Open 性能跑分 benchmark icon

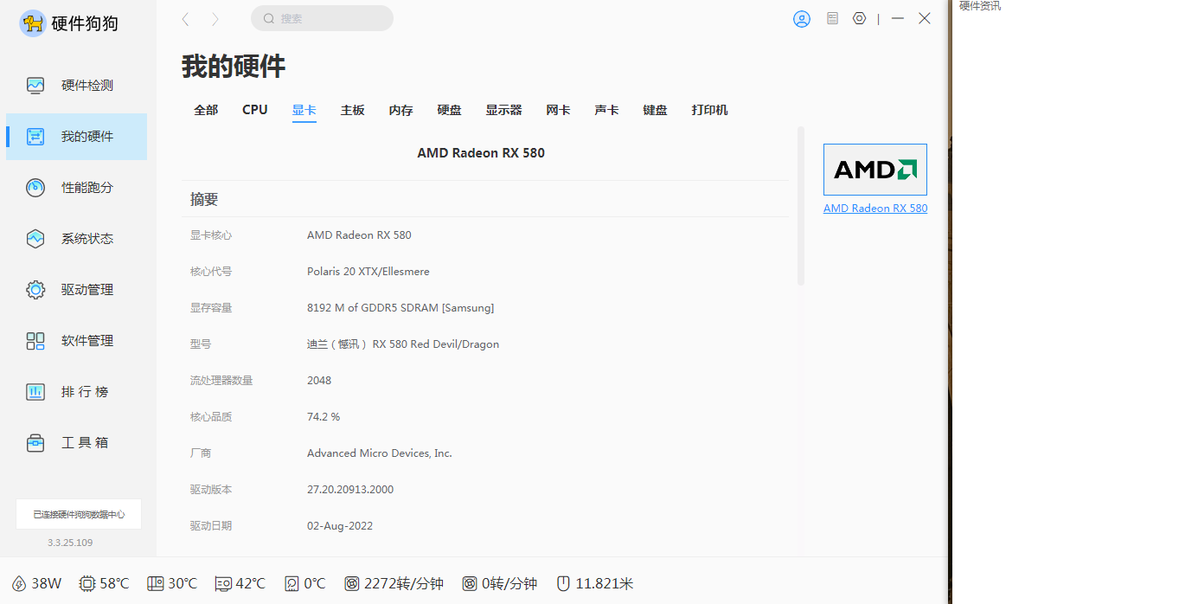click(x=35, y=188)
